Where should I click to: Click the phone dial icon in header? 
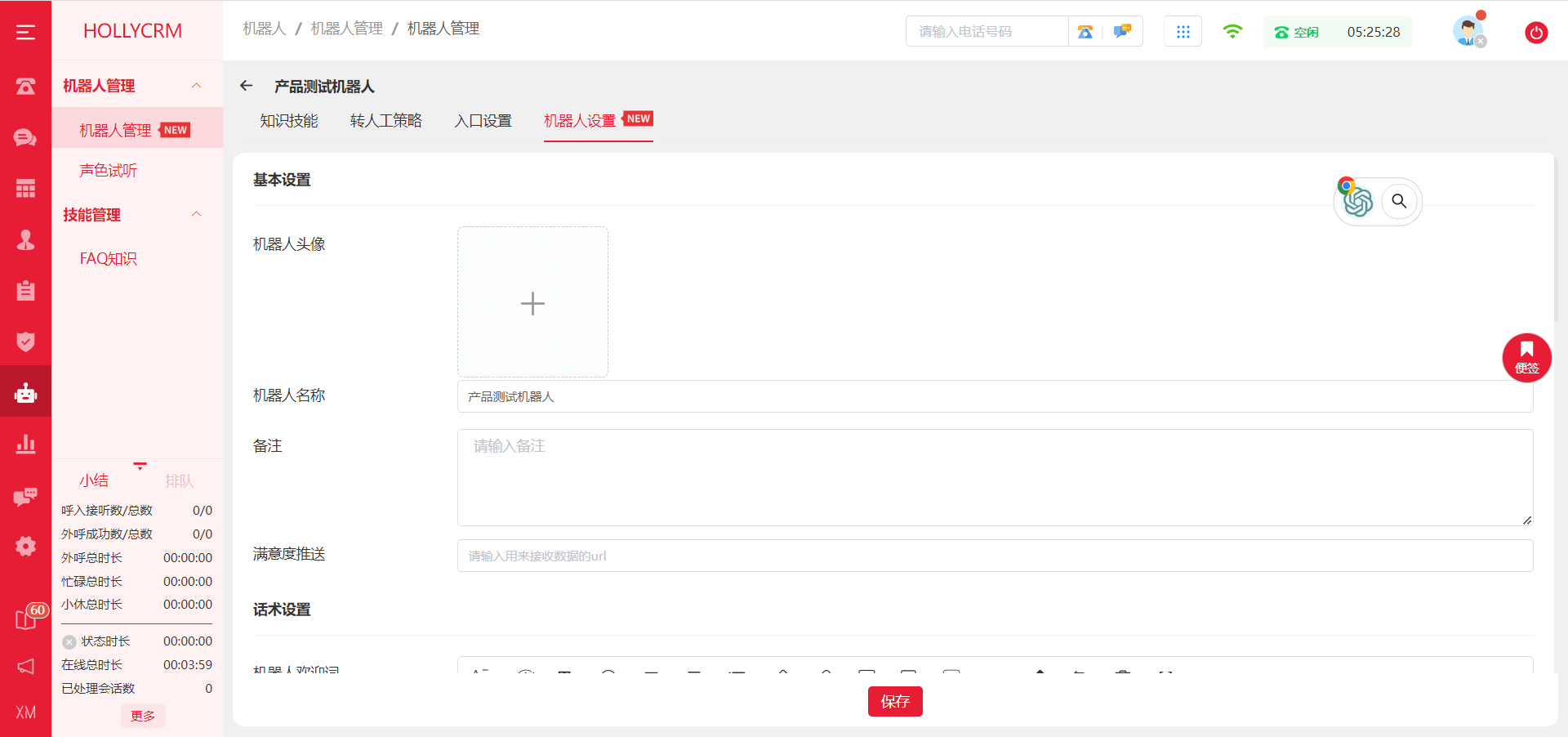point(1085,32)
